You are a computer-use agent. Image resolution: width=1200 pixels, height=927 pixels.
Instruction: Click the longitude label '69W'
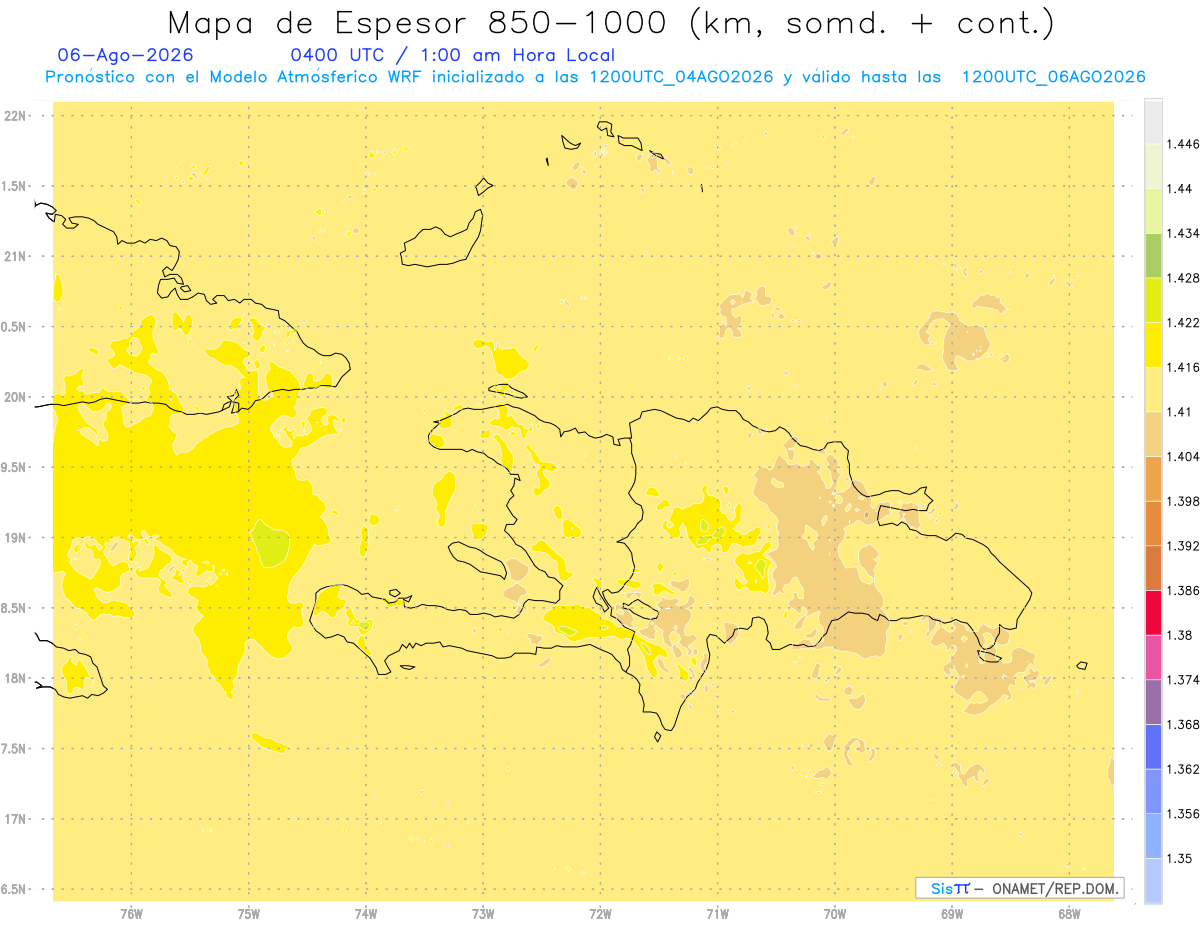coord(952,914)
